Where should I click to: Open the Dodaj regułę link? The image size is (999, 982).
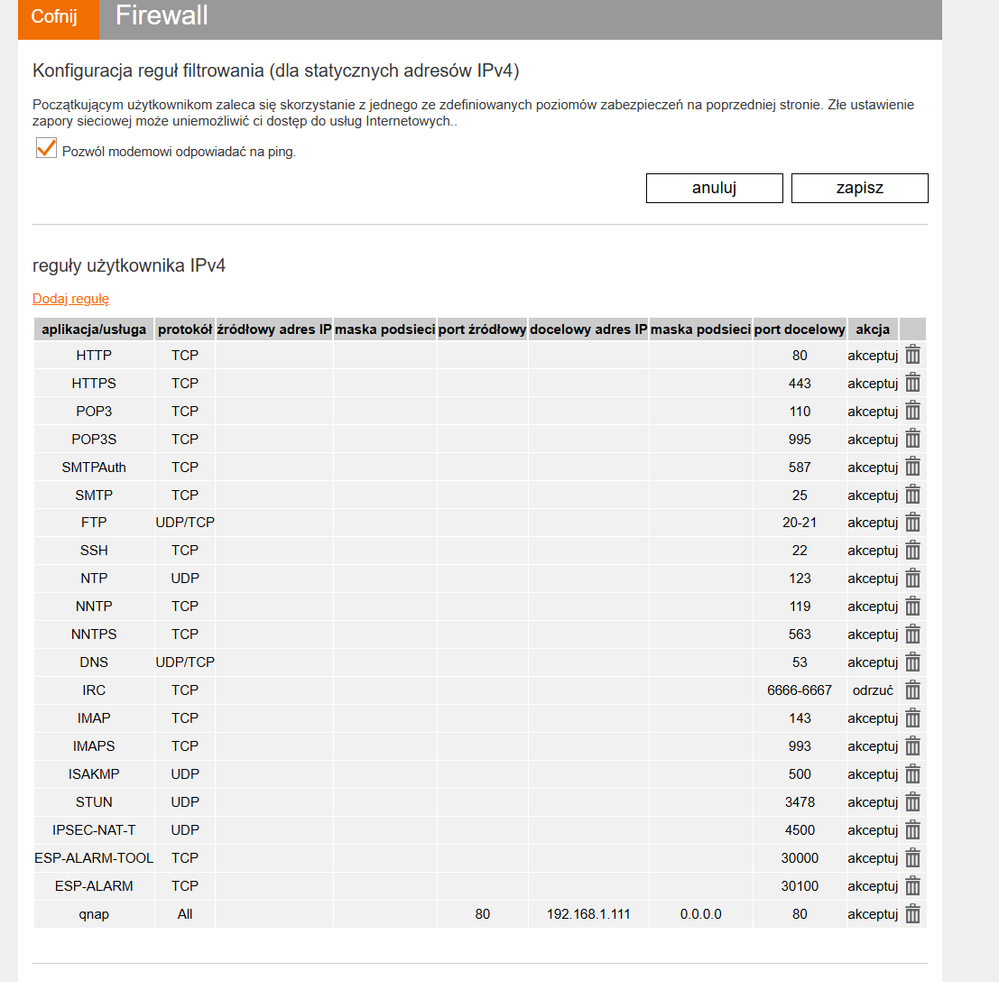pos(71,299)
